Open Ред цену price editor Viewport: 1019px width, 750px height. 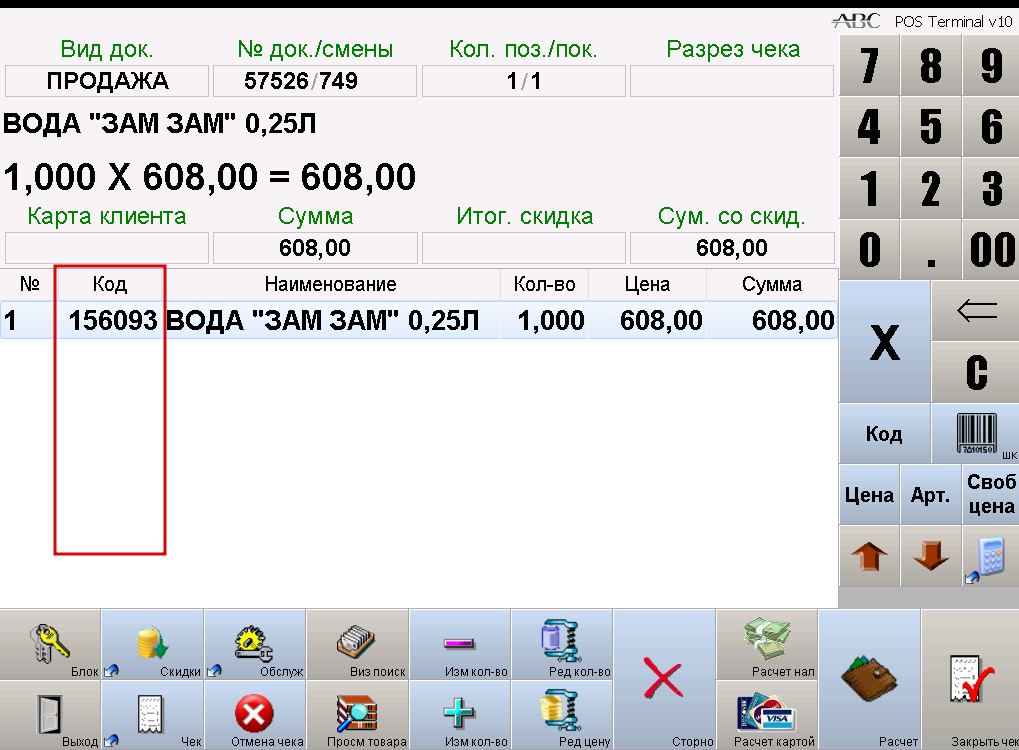tap(562, 715)
